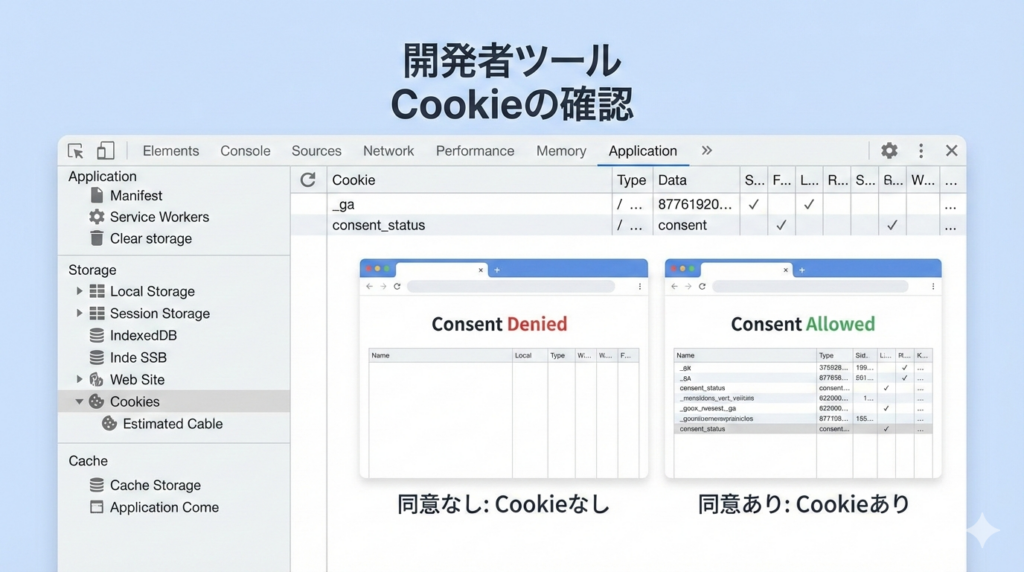Collapse the Cookies tree node
The image size is (1024, 572).
tap(79, 402)
